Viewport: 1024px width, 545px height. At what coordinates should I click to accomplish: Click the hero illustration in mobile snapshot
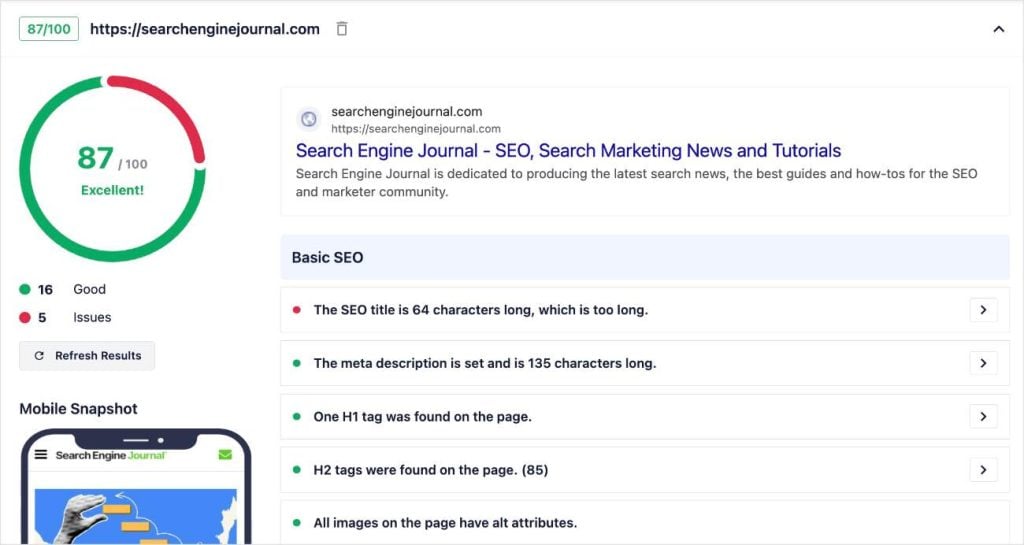(136, 516)
